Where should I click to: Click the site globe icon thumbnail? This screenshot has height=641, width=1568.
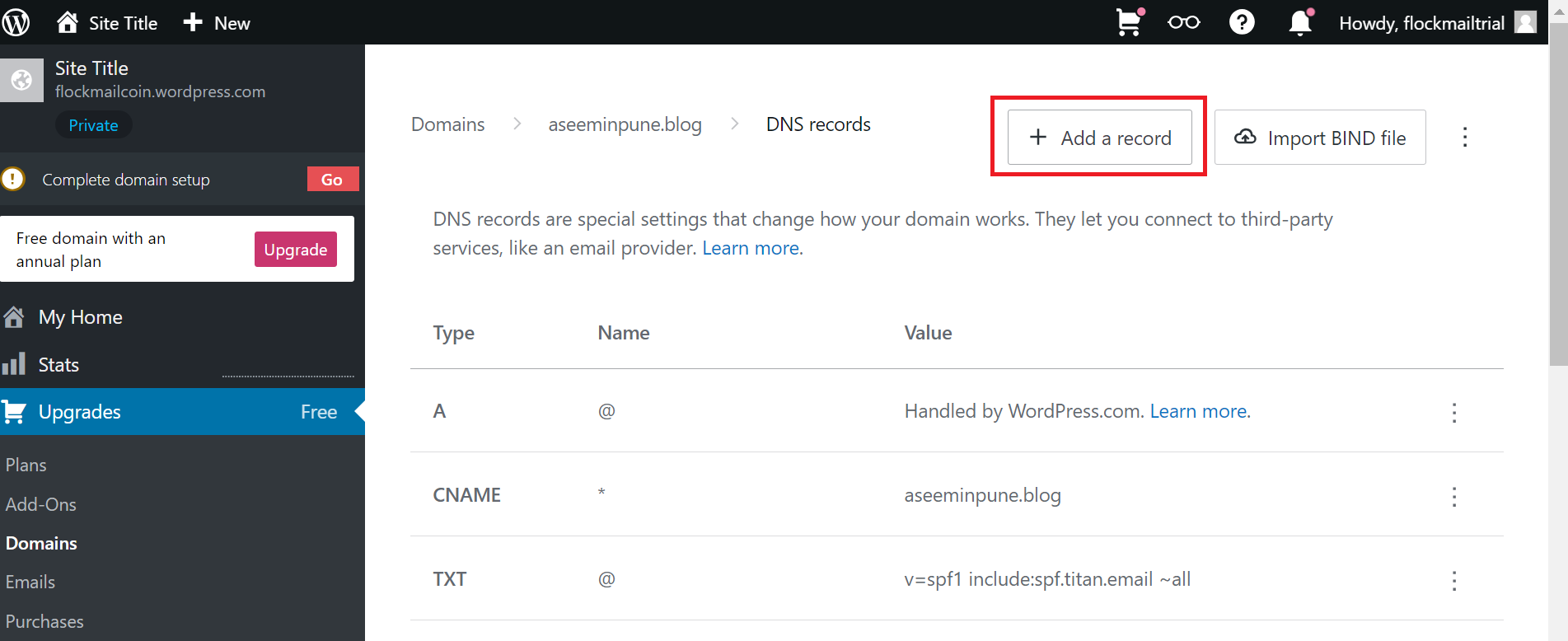(21, 80)
